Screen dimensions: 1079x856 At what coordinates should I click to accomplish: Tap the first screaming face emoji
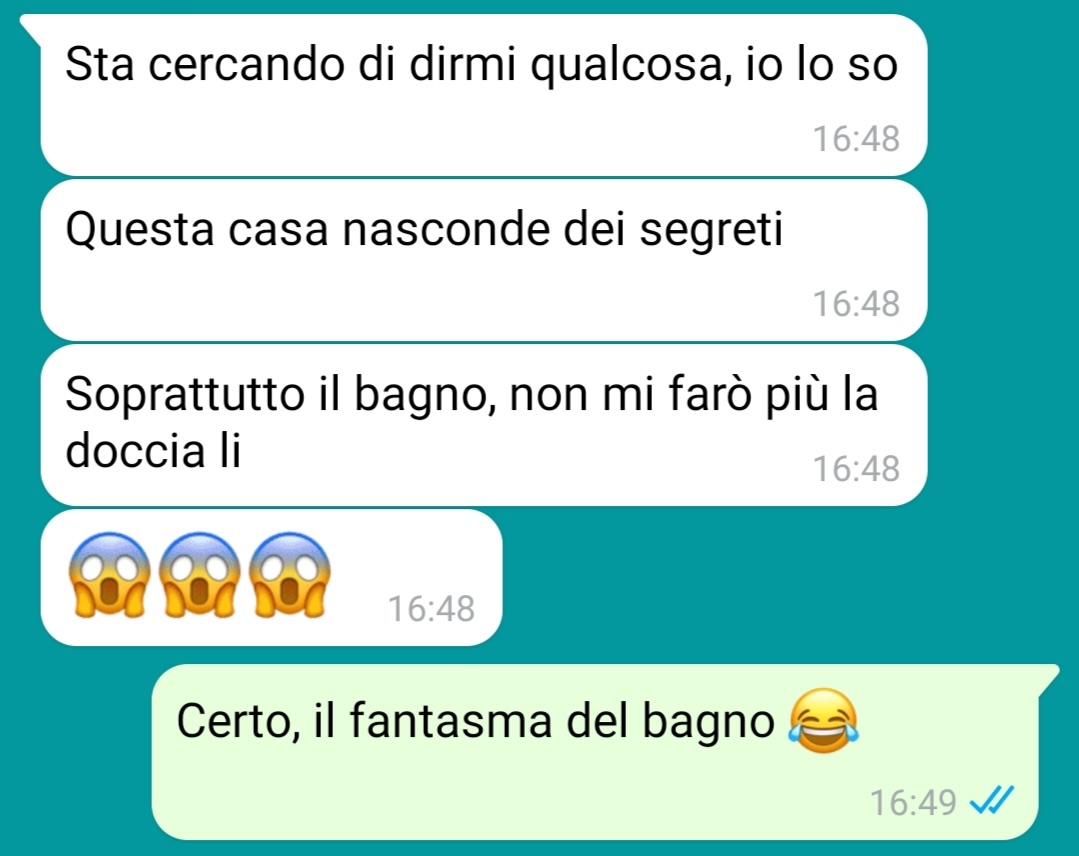tap(109, 575)
